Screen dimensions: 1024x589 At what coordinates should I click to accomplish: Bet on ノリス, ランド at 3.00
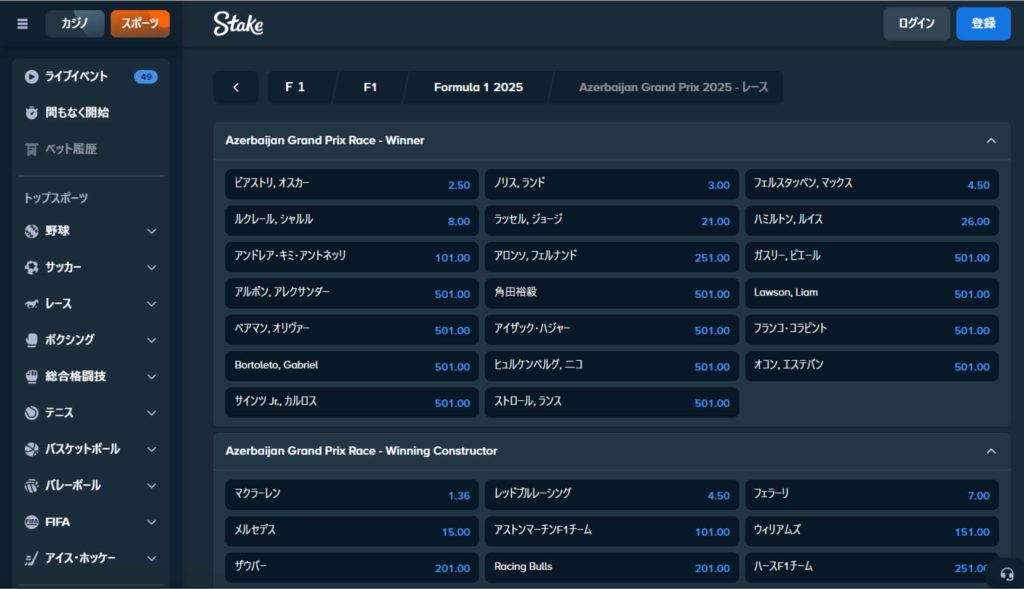[611, 185]
